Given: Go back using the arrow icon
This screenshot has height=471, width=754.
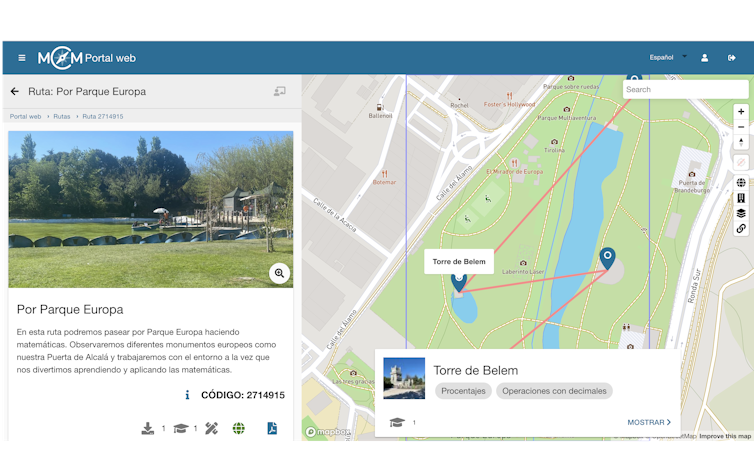Looking at the screenshot, I should click(15, 91).
